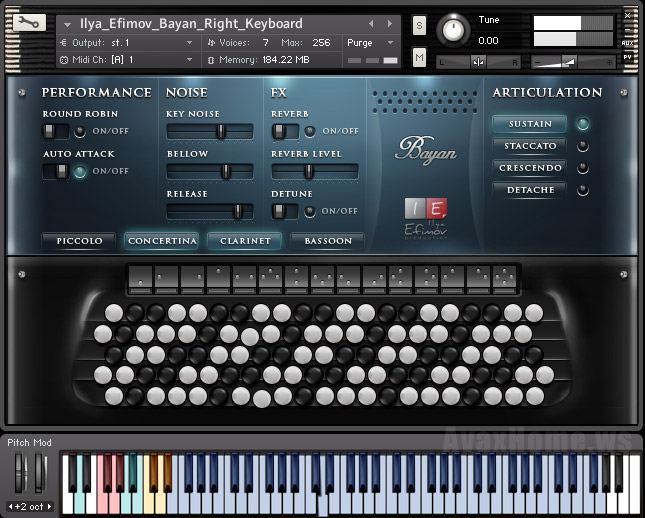Mute the instrument with the M button
645x518 pixels.
pos(419,57)
